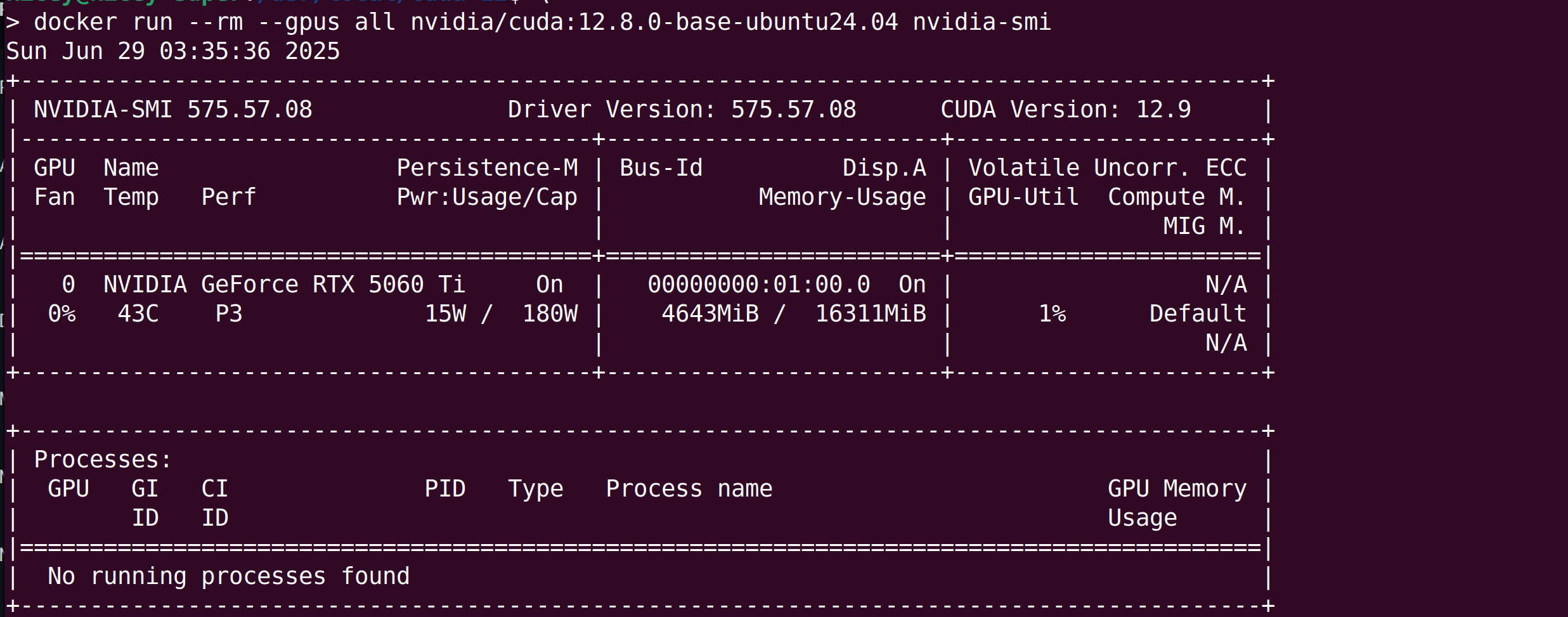1568x617 pixels.
Task: Click the 'MIG M.' header
Action: tap(1205, 226)
